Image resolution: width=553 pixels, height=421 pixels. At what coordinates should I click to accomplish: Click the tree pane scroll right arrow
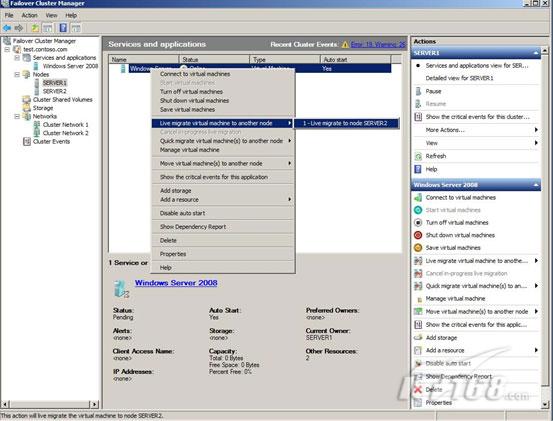click(94, 404)
